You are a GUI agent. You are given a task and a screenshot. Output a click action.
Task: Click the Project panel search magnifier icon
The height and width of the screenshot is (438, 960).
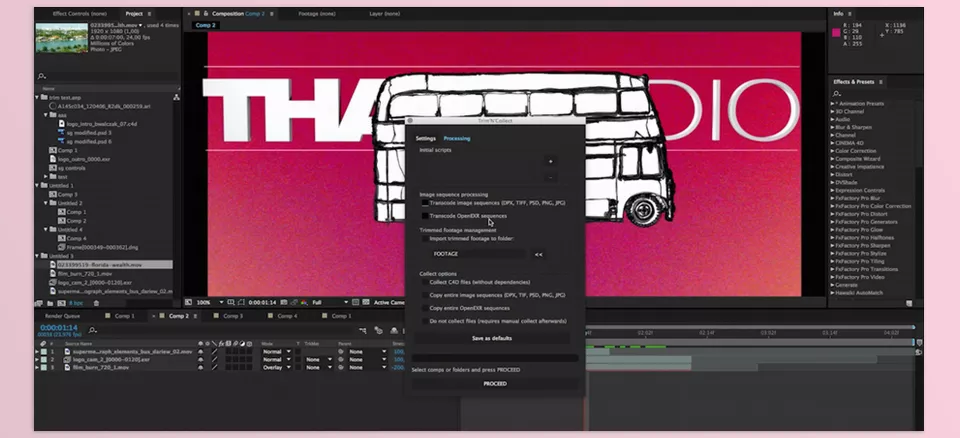click(42, 77)
